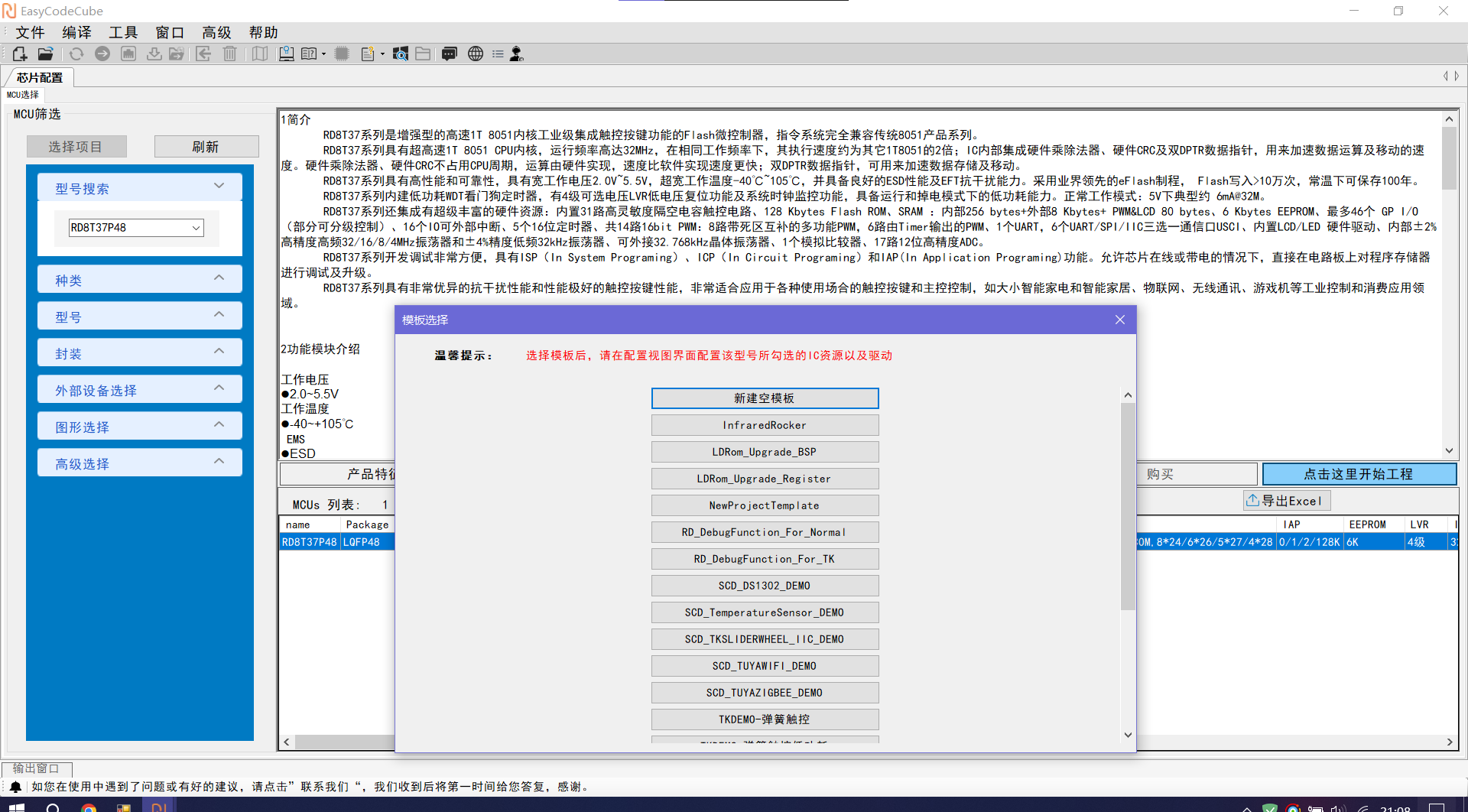The width and height of the screenshot is (1468, 812).
Task: Choose the LDRom_Upgrade_Register template
Action: [x=765, y=479]
